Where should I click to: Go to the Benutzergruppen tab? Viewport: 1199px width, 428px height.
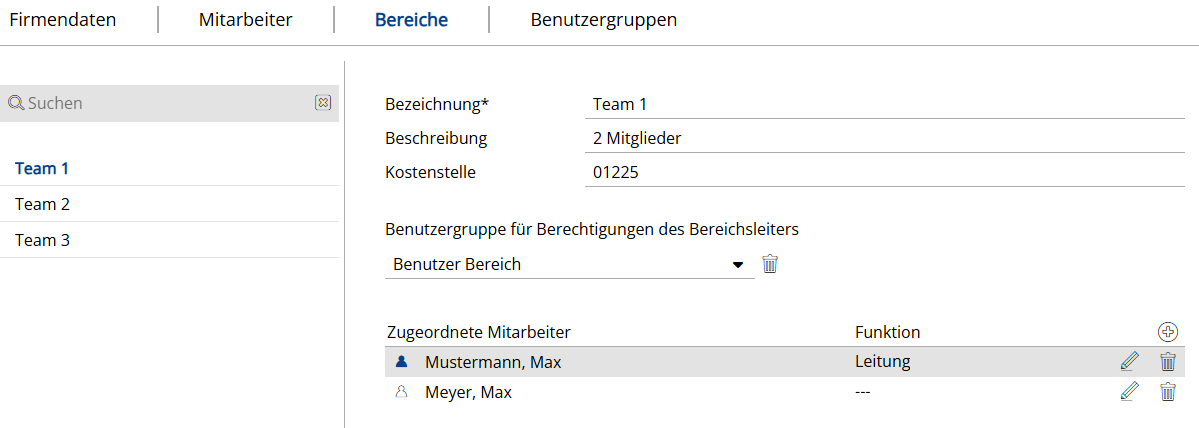point(603,20)
